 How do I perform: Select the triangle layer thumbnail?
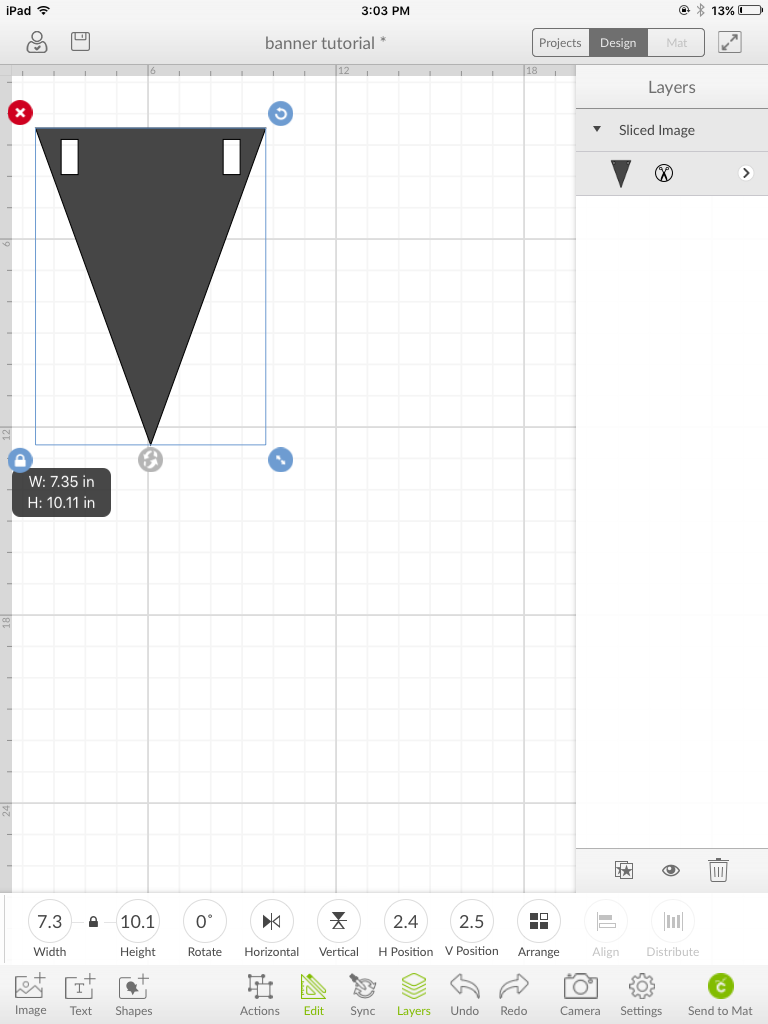pyautogui.click(x=620, y=173)
